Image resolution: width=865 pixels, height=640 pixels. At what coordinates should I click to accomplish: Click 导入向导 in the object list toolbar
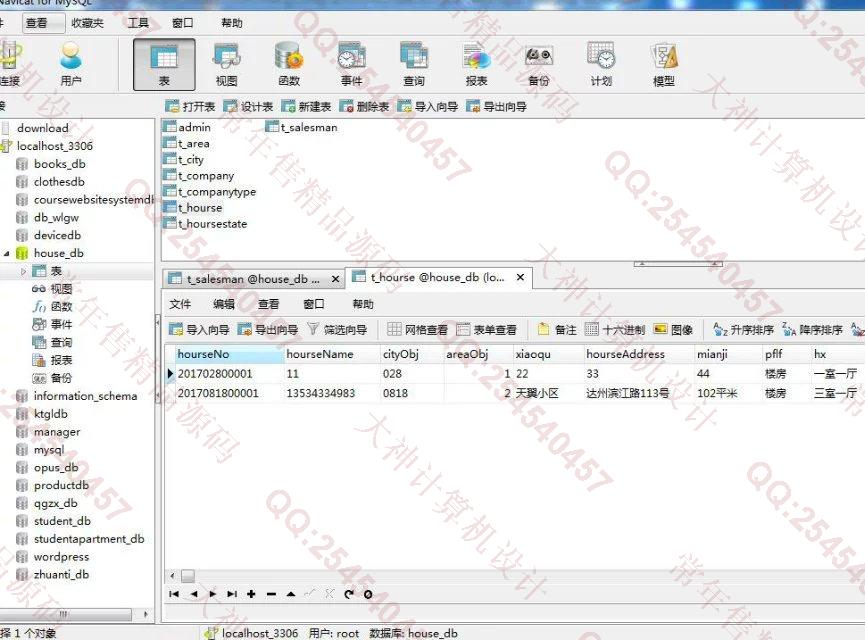pyautogui.click(x=428, y=106)
